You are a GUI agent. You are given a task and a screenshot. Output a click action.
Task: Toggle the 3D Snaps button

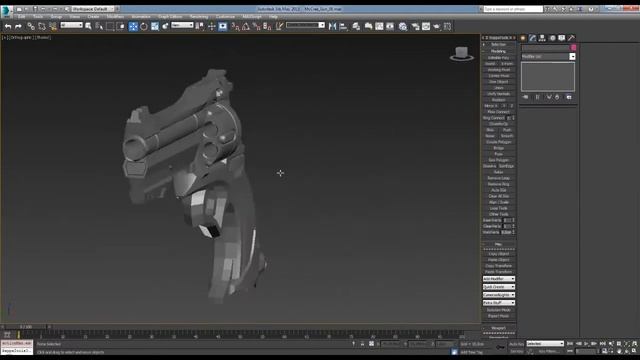point(236,27)
